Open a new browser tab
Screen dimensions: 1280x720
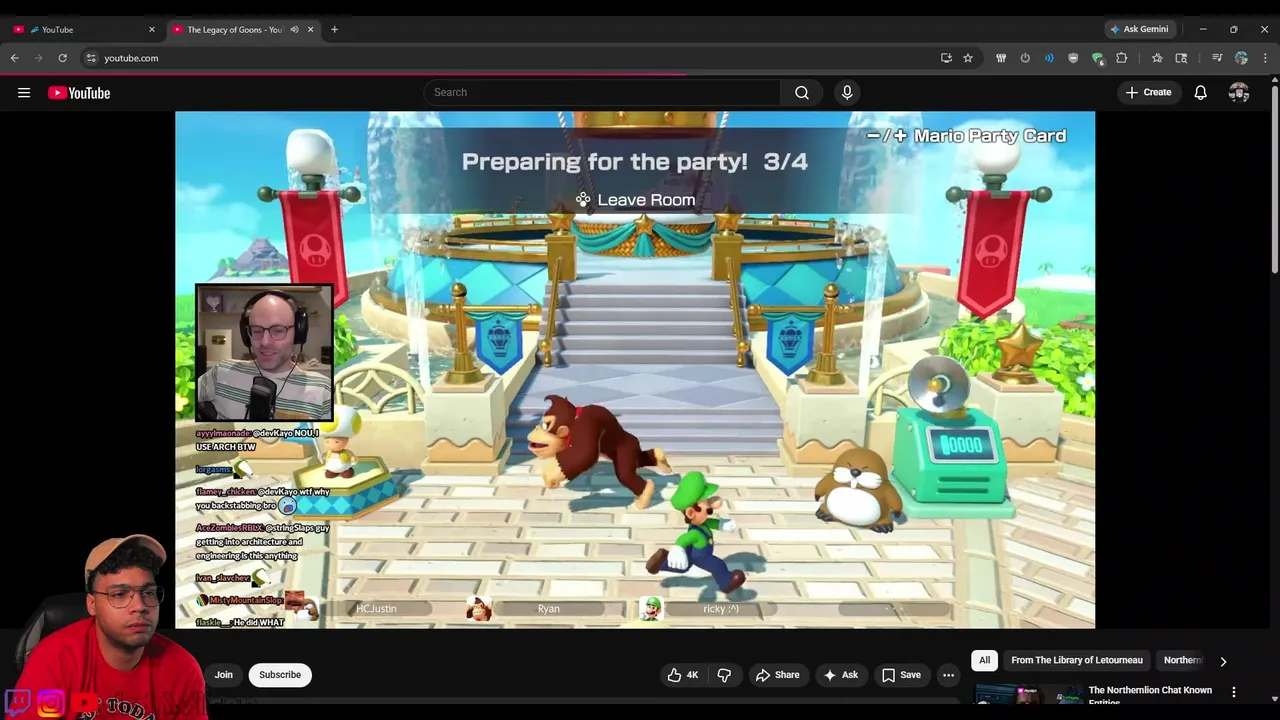(x=334, y=30)
